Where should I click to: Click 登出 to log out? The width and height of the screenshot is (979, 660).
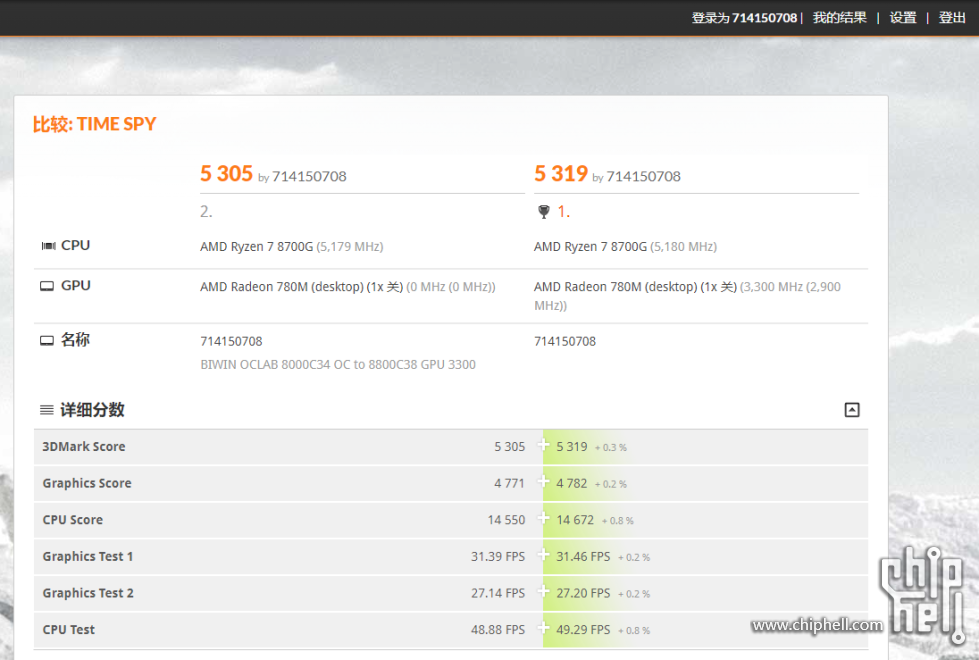tap(952, 17)
